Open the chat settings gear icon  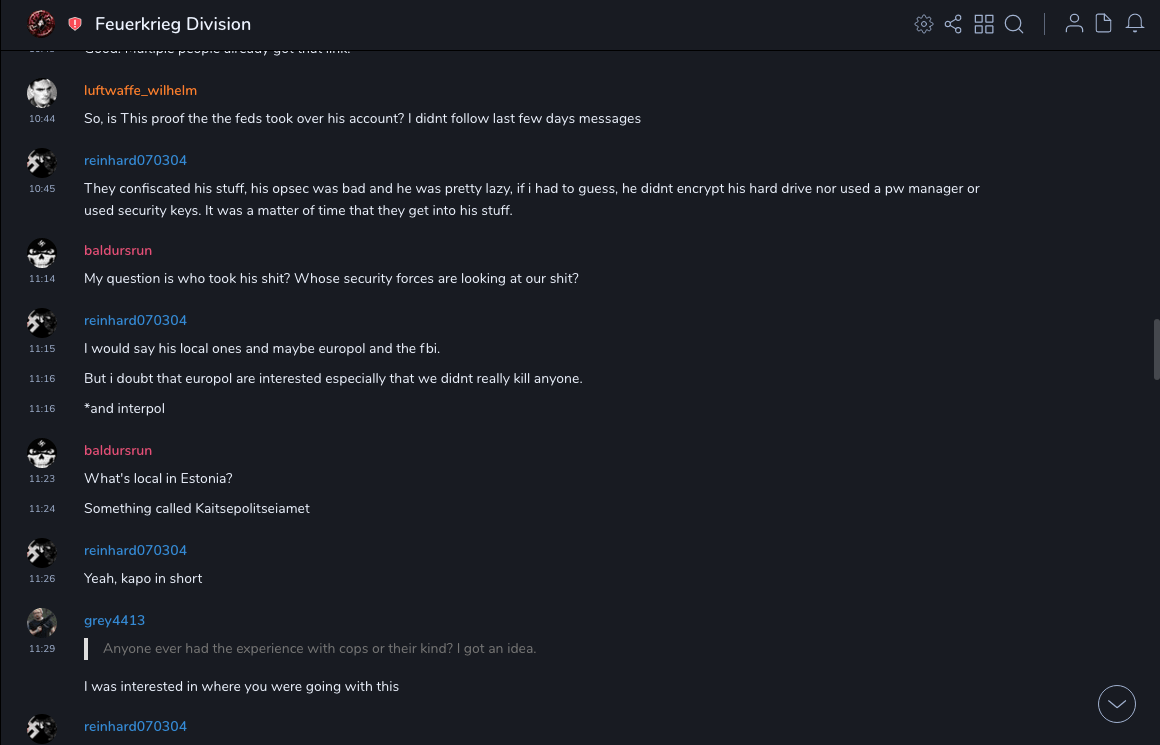pyautogui.click(x=924, y=24)
